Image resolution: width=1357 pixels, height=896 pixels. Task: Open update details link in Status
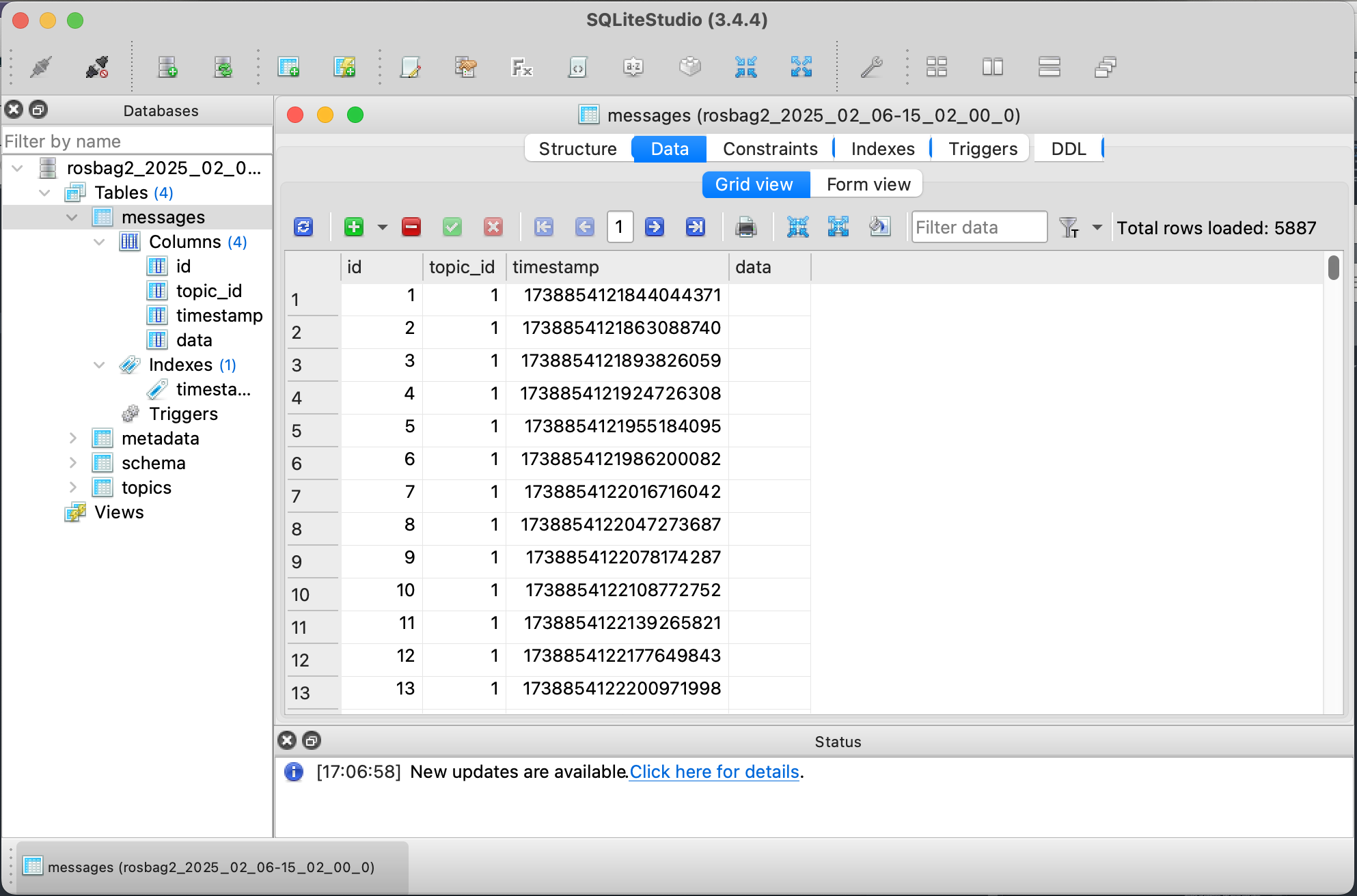(x=714, y=772)
